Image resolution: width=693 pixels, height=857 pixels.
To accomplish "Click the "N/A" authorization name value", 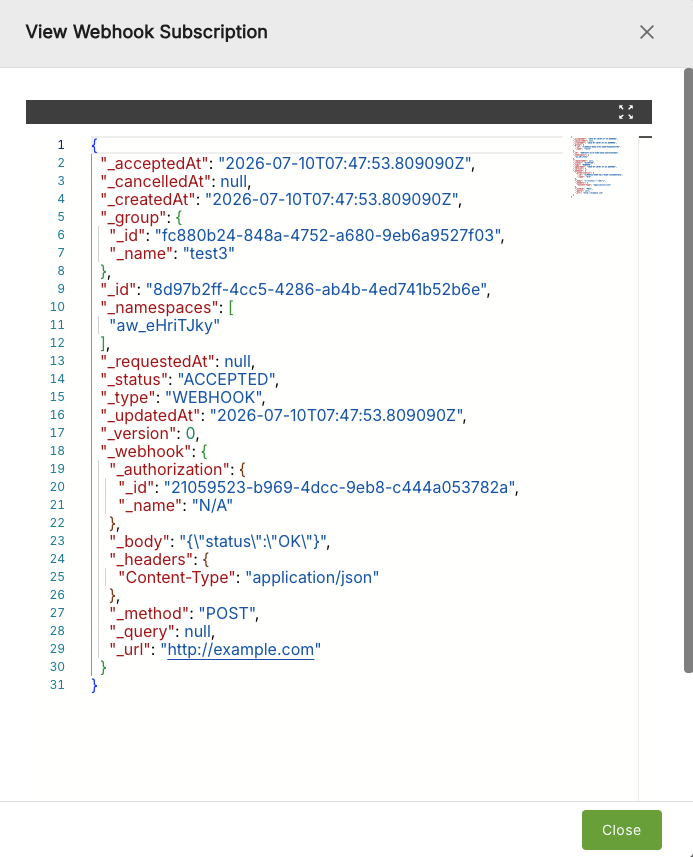I will click(x=213, y=506).
